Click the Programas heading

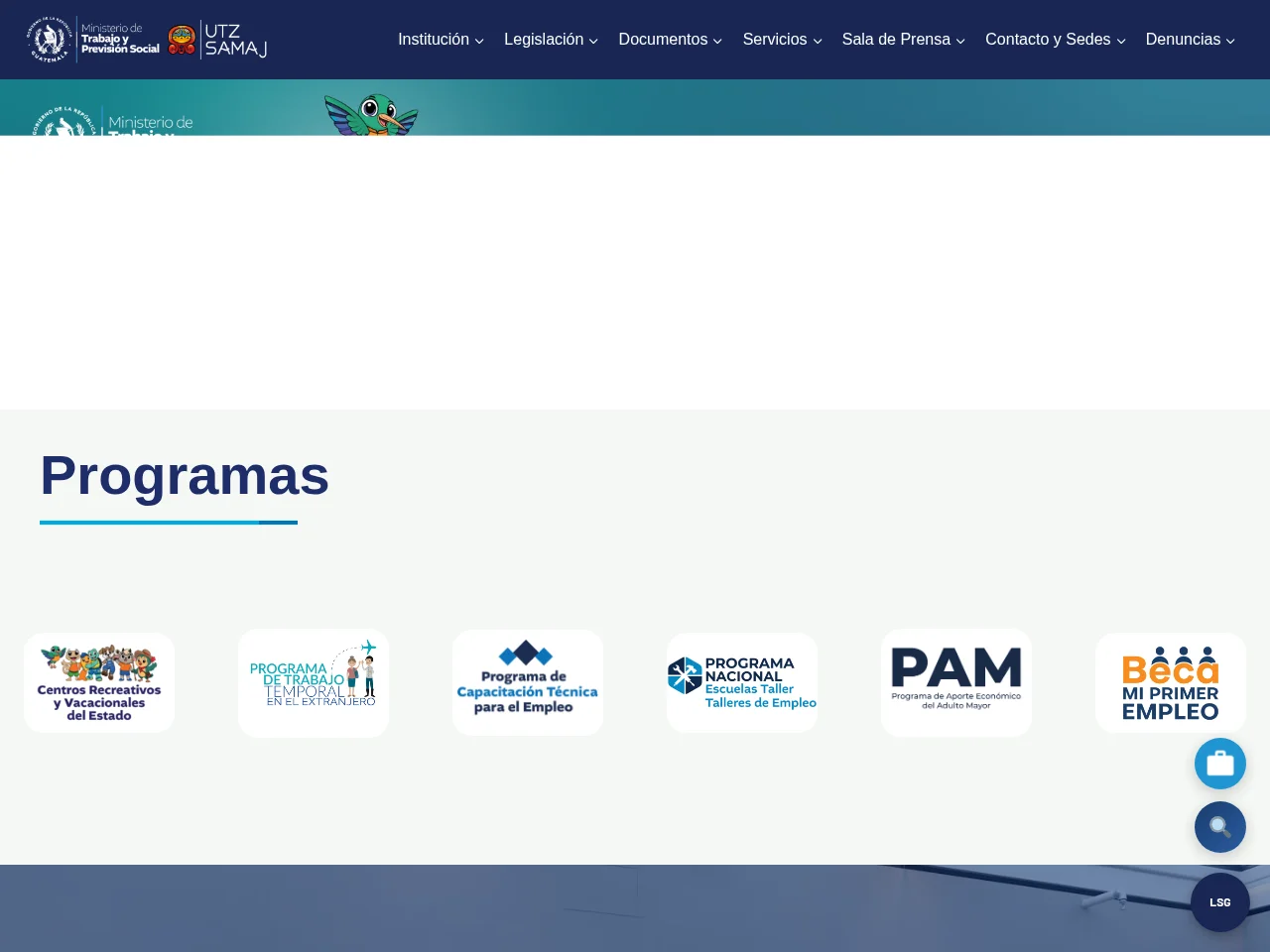pos(185,476)
